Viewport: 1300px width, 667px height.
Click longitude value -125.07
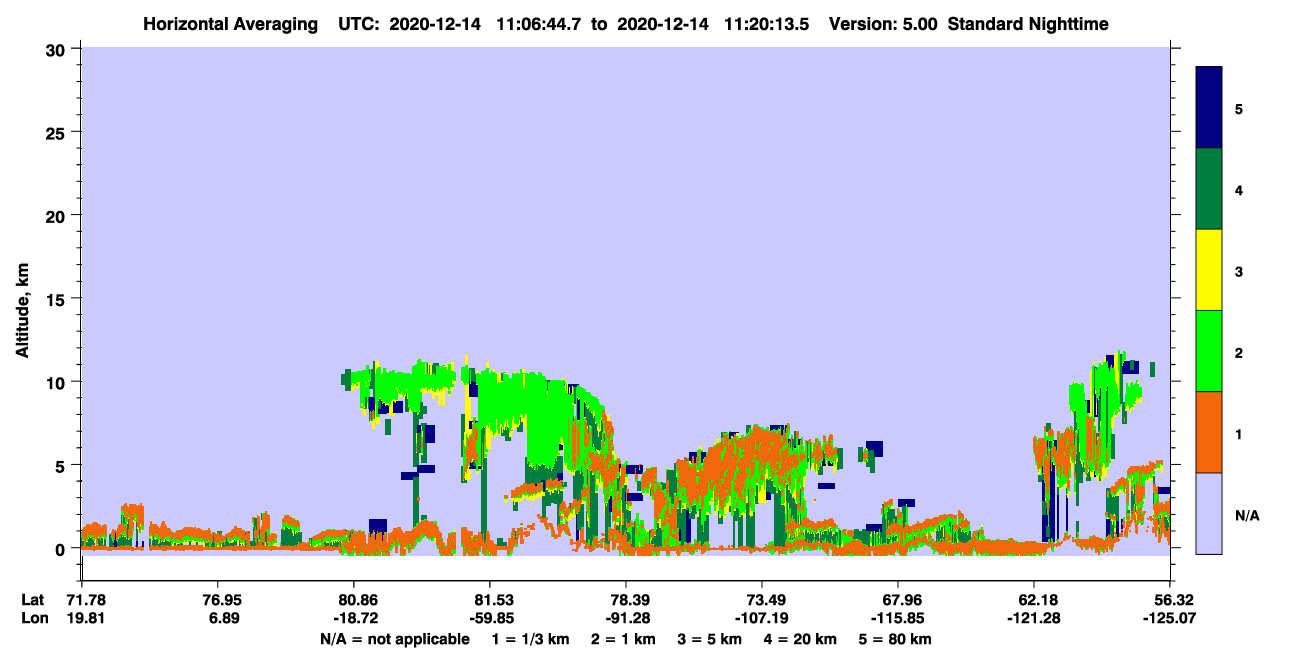(1170, 618)
